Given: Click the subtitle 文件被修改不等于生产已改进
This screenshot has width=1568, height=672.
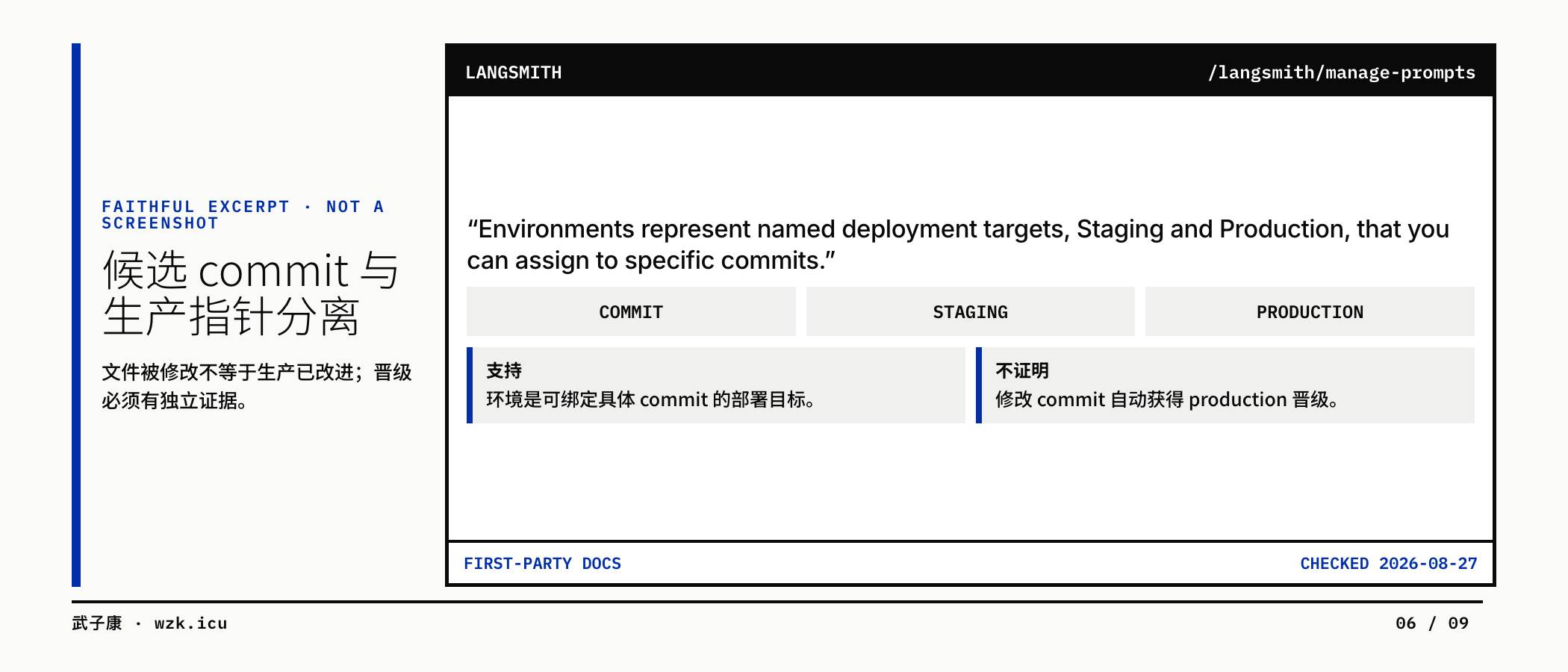Looking at the screenshot, I should click(257, 386).
